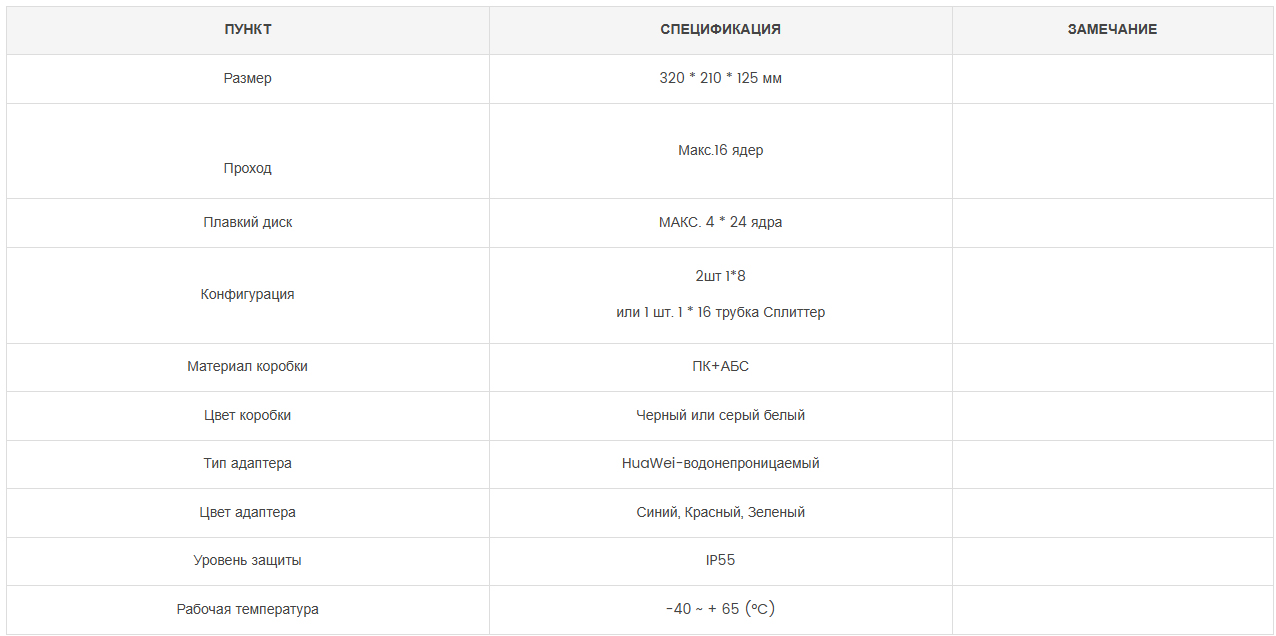Click the СПЕЦИФИКАЦИЯ column header
The height and width of the screenshot is (636, 1276).
click(720, 30)
